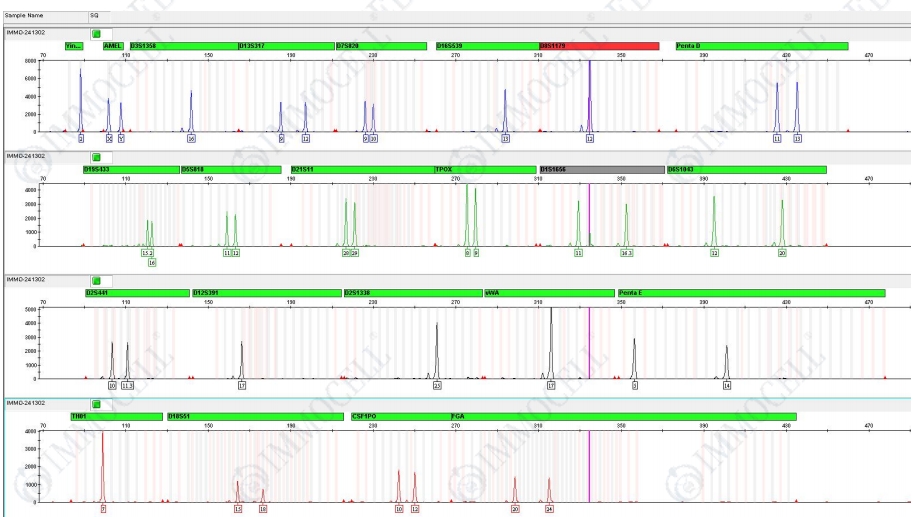918x517 pixels.
Task: Click D16S539 allele label 13
Action: coord(505,139)
